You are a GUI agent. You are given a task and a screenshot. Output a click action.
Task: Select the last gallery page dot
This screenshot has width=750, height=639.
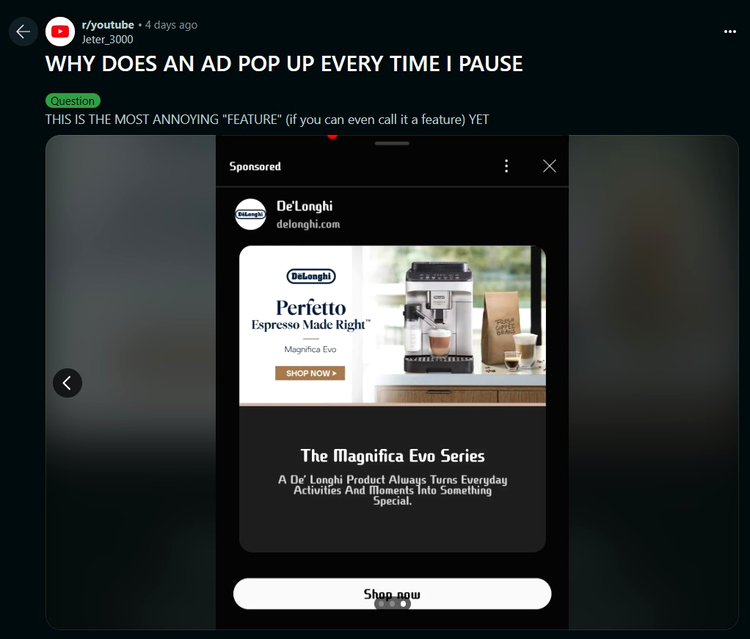tap(404, 604)
